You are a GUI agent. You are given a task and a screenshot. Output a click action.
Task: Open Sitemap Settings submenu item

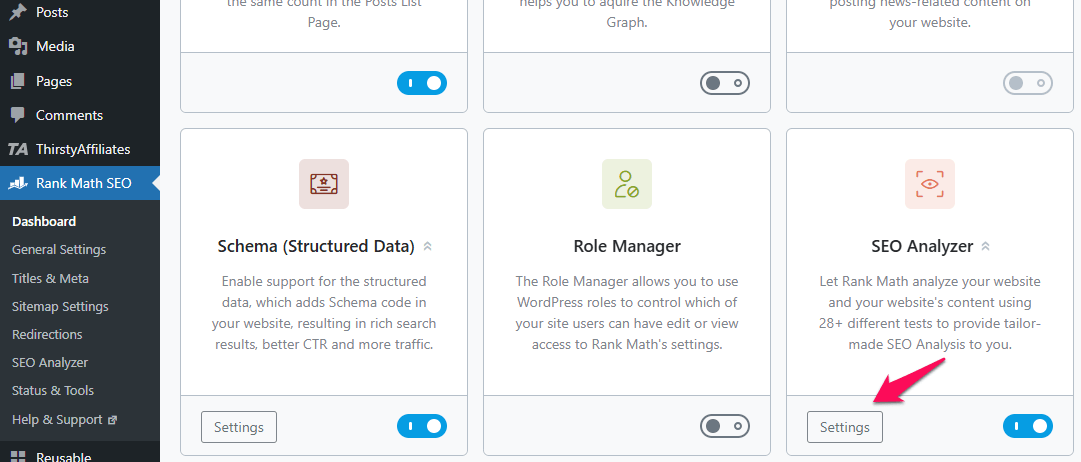click(61, 306)
